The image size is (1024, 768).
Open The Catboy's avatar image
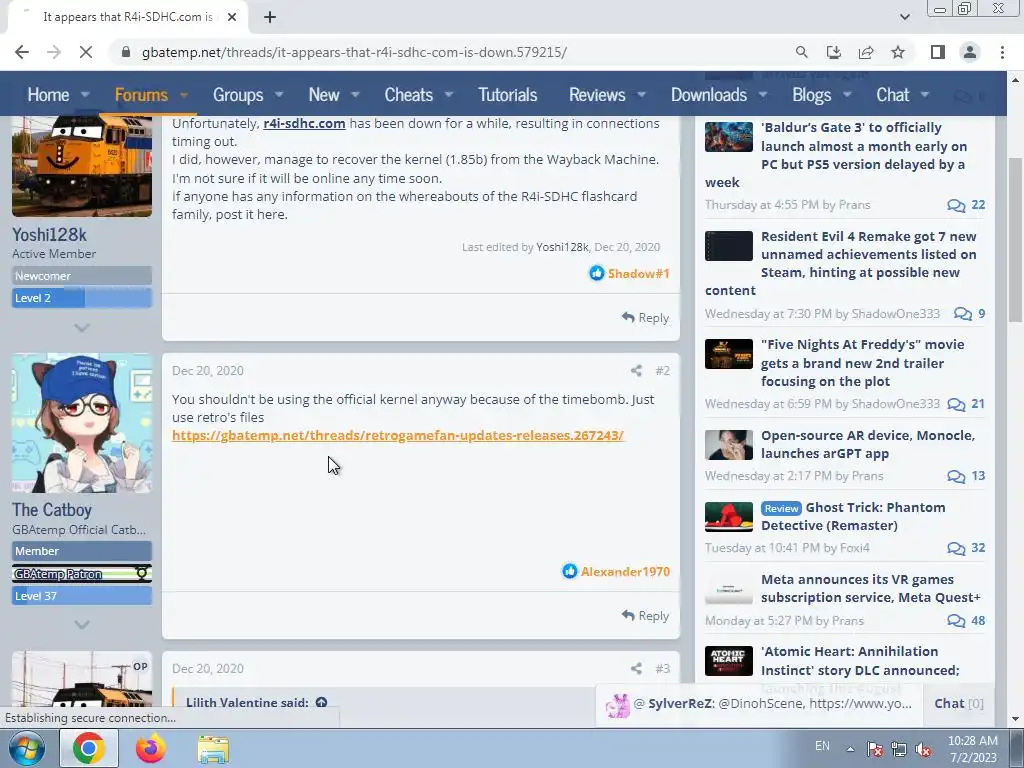(82, 423)
